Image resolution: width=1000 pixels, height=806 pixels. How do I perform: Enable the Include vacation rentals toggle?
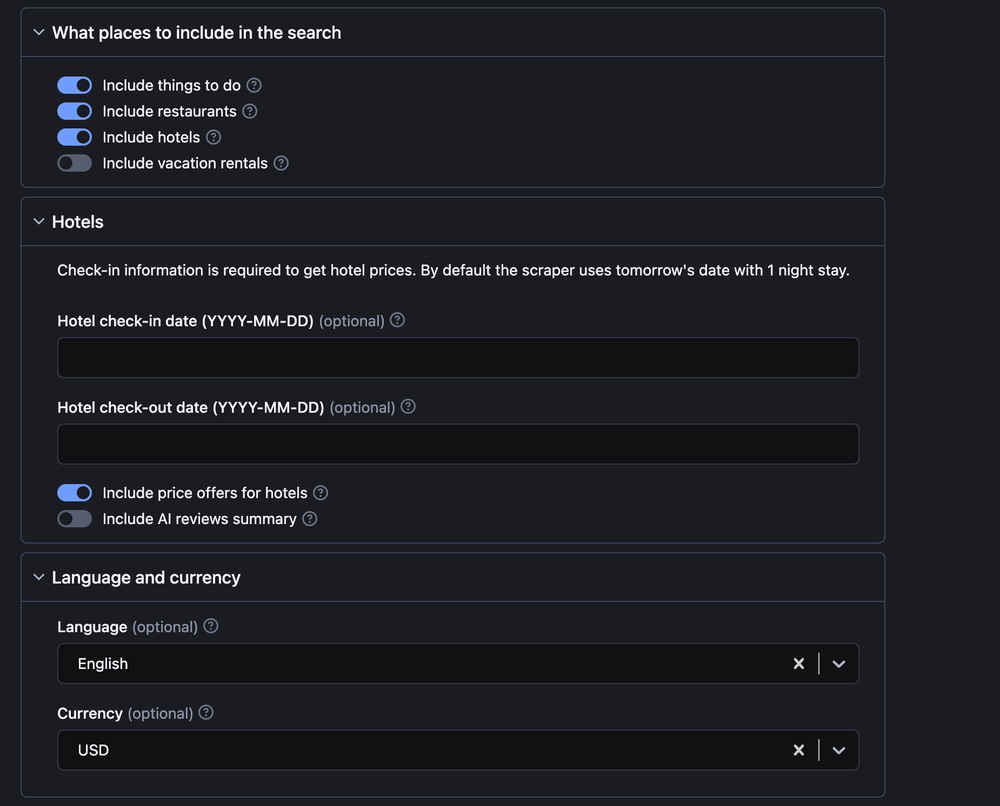tap(75, 164)
